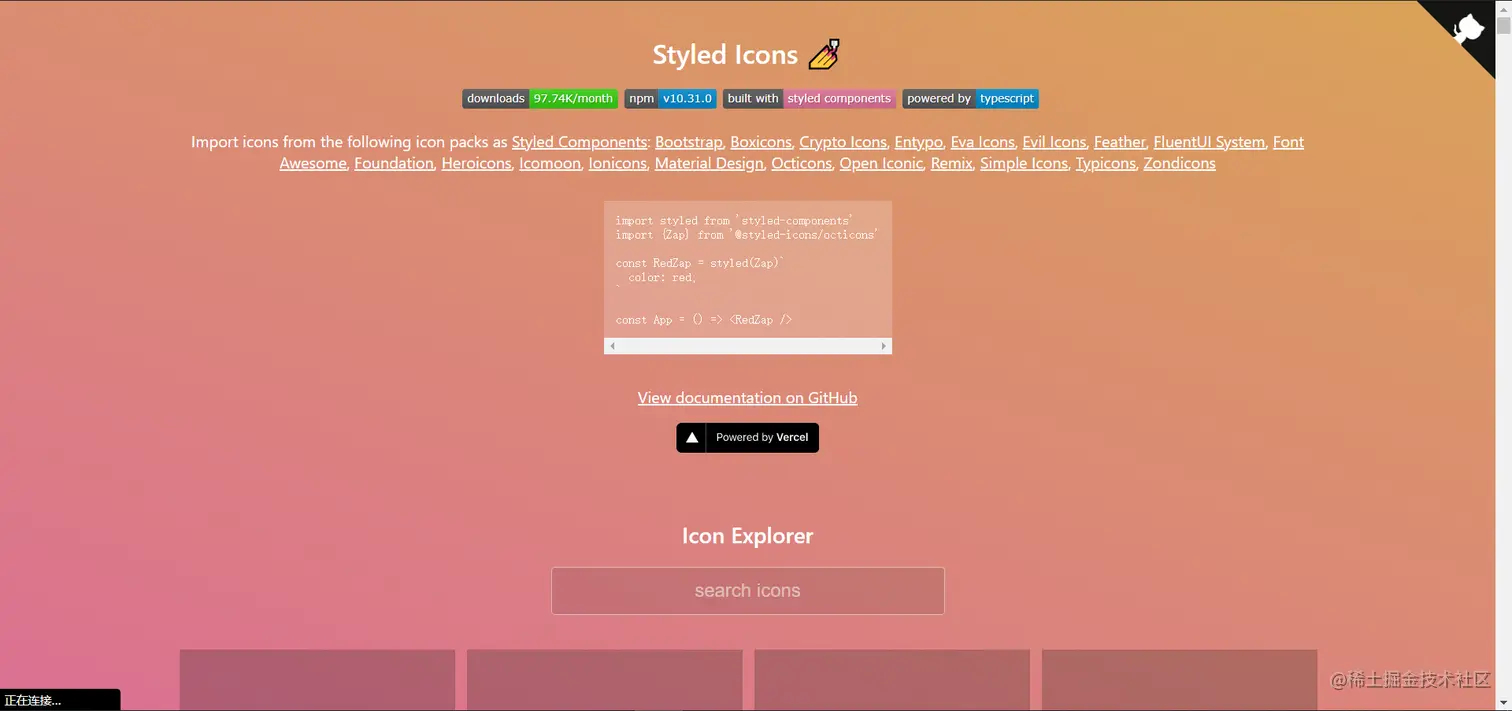The height and width of the screenshot is (711, 1512).
Task: Click the page scrollbar up arrow
Action: pos(1504,8)
